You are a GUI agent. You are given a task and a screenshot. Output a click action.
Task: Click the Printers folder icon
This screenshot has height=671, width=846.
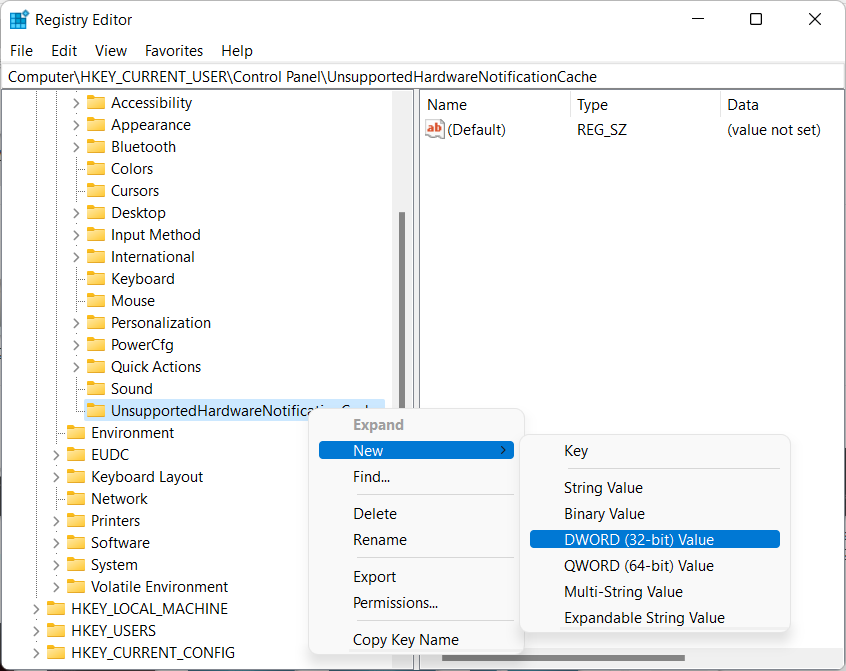point(76,521)
